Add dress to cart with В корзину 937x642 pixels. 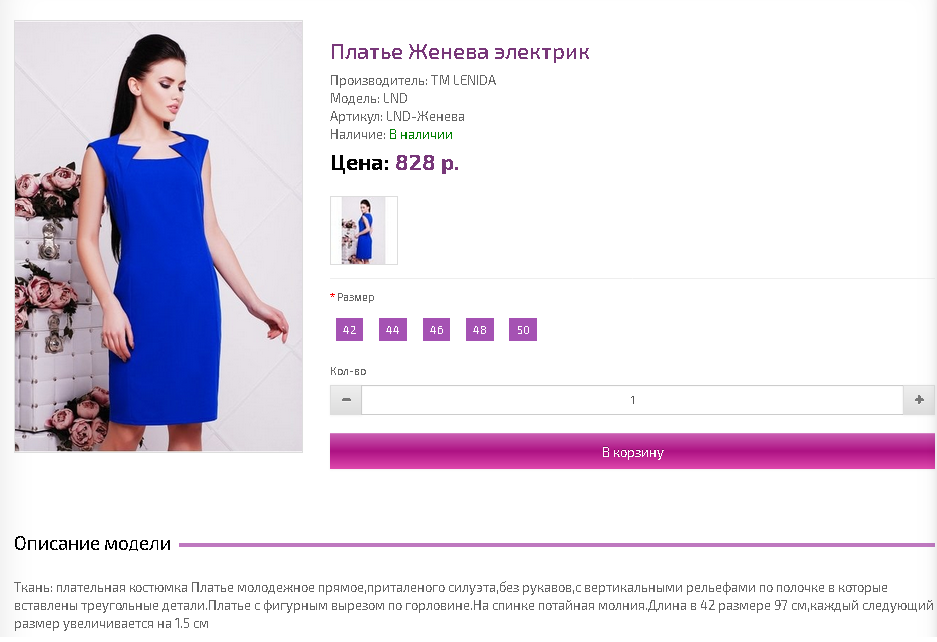coord(632,451)
